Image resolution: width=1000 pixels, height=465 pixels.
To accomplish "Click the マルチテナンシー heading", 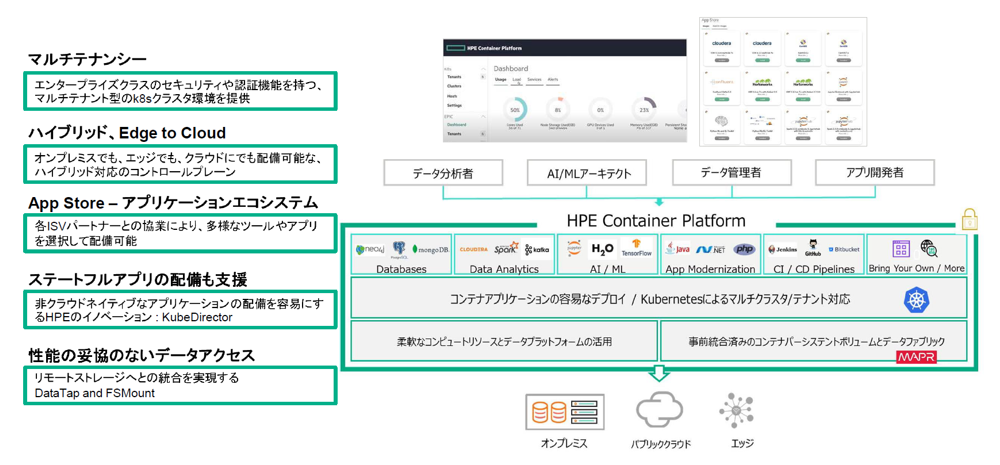I will tap(87, 60).
